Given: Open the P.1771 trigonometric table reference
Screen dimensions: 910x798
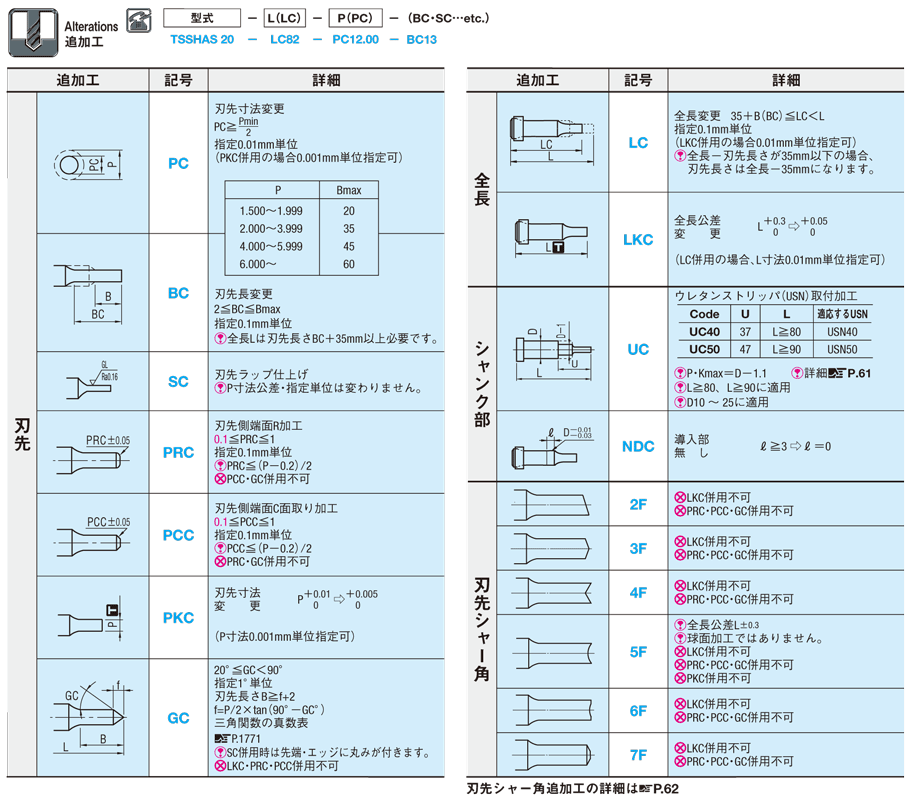Looking at the screenshot, I should 236,738.
